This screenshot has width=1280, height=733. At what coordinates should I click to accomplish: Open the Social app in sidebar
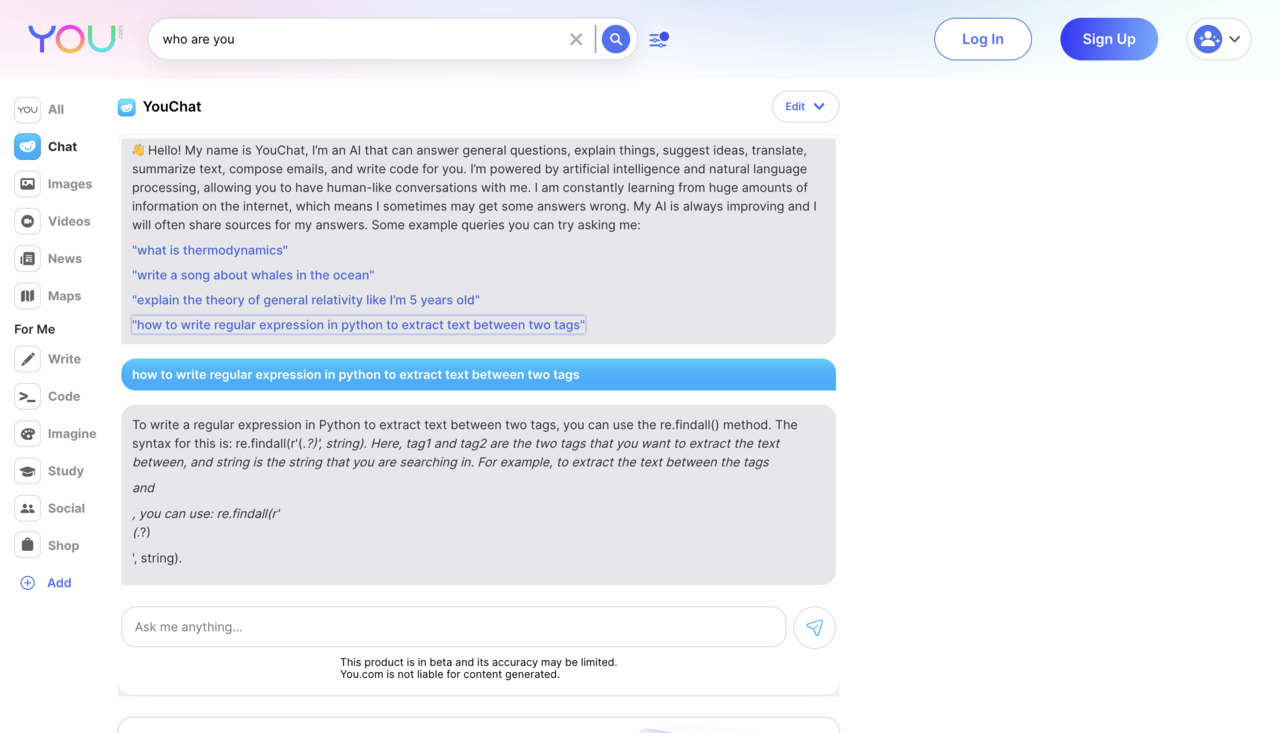tap(50, 508)
